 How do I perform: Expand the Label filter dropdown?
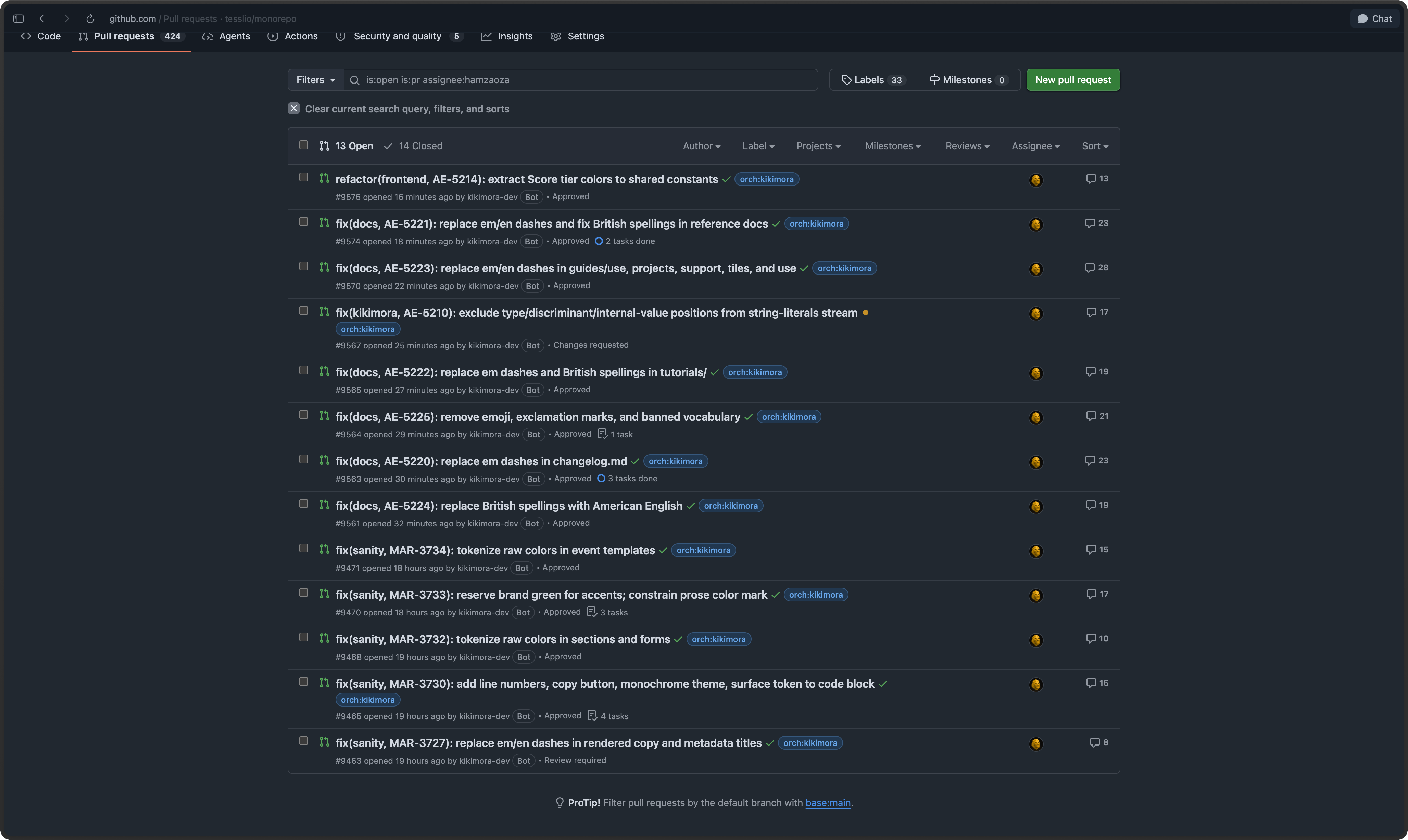click(758, 146)
